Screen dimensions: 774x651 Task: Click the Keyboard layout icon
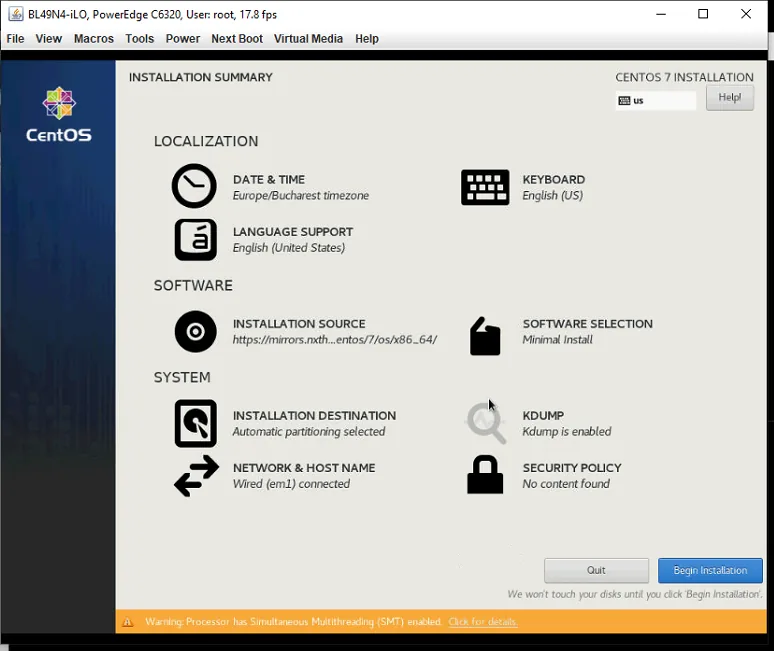485,187
